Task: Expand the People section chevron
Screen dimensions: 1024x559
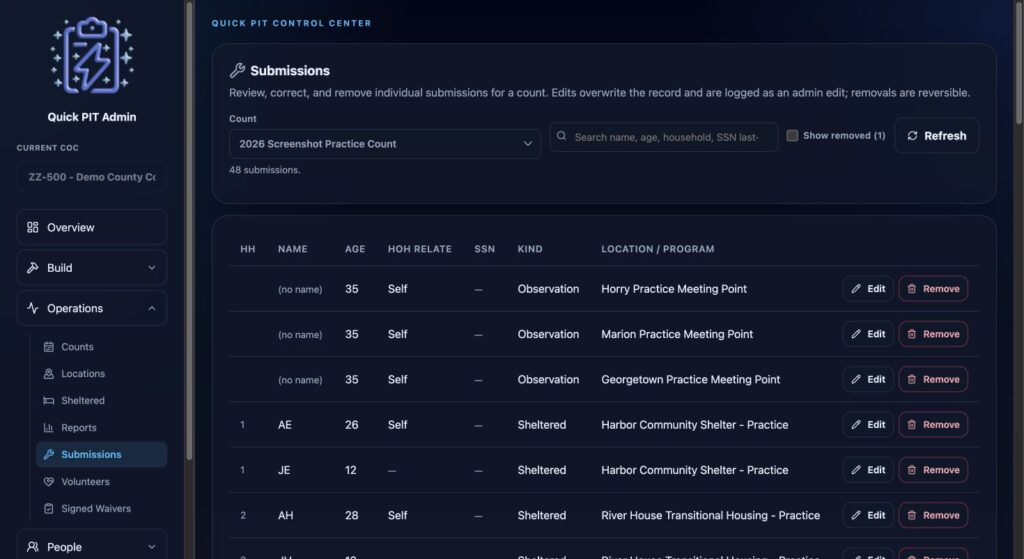Action: click(x=152, y=547)
